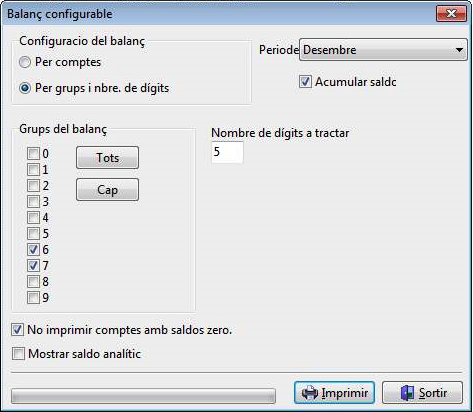This screenshot has height=412, width=473.
Task: Click the "Balanç configurable" window title
Action: click(60, 14)
